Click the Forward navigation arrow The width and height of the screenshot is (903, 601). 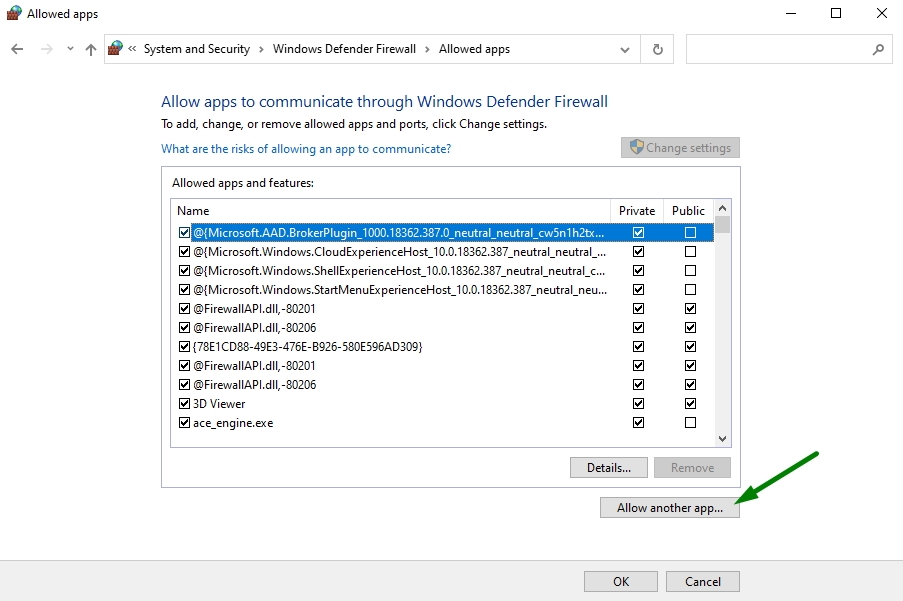(47, 50)
